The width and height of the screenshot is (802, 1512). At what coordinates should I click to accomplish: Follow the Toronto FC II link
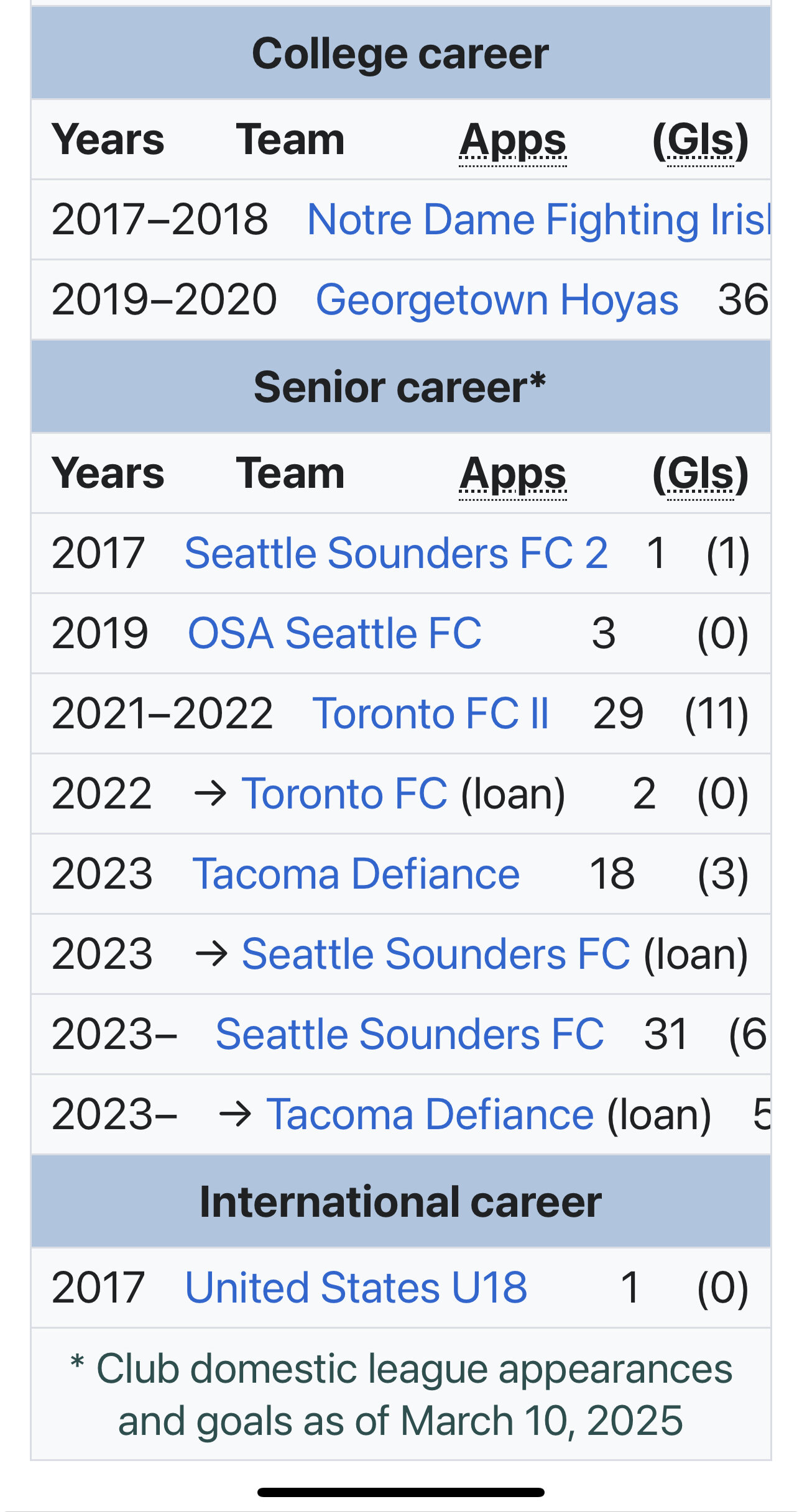pos(430,713)
